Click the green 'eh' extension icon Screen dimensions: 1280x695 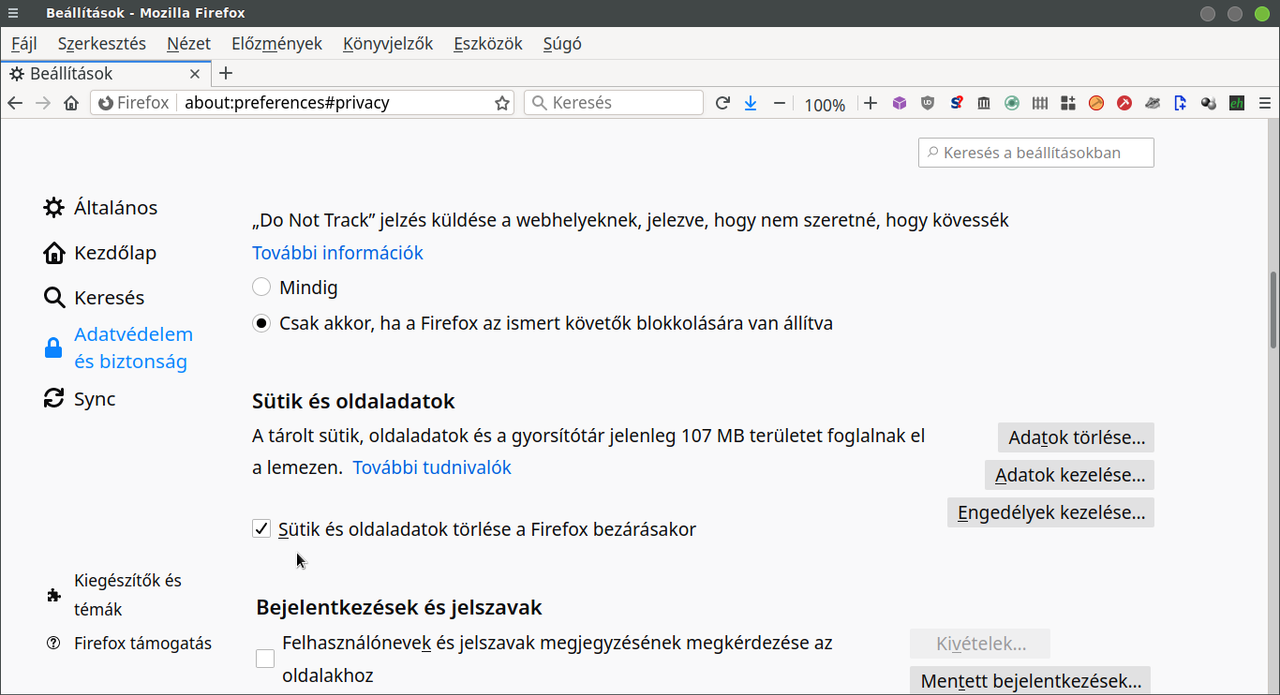tap(1236, 103)
